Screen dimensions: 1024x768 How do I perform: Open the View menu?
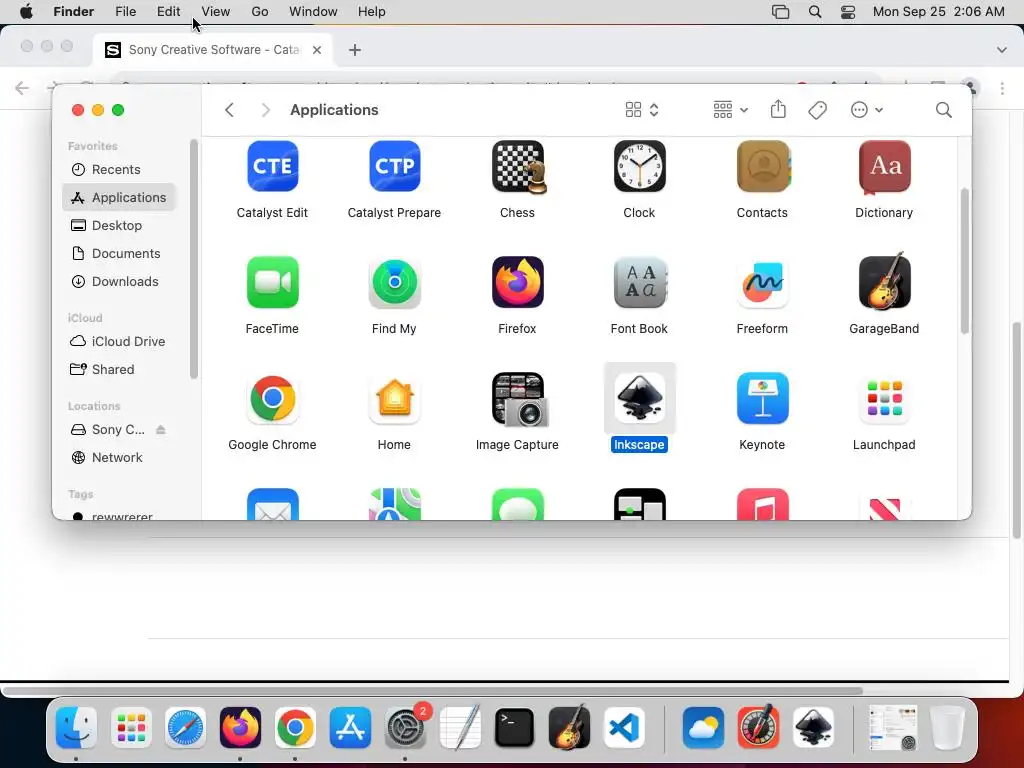(x=216, y=12)
